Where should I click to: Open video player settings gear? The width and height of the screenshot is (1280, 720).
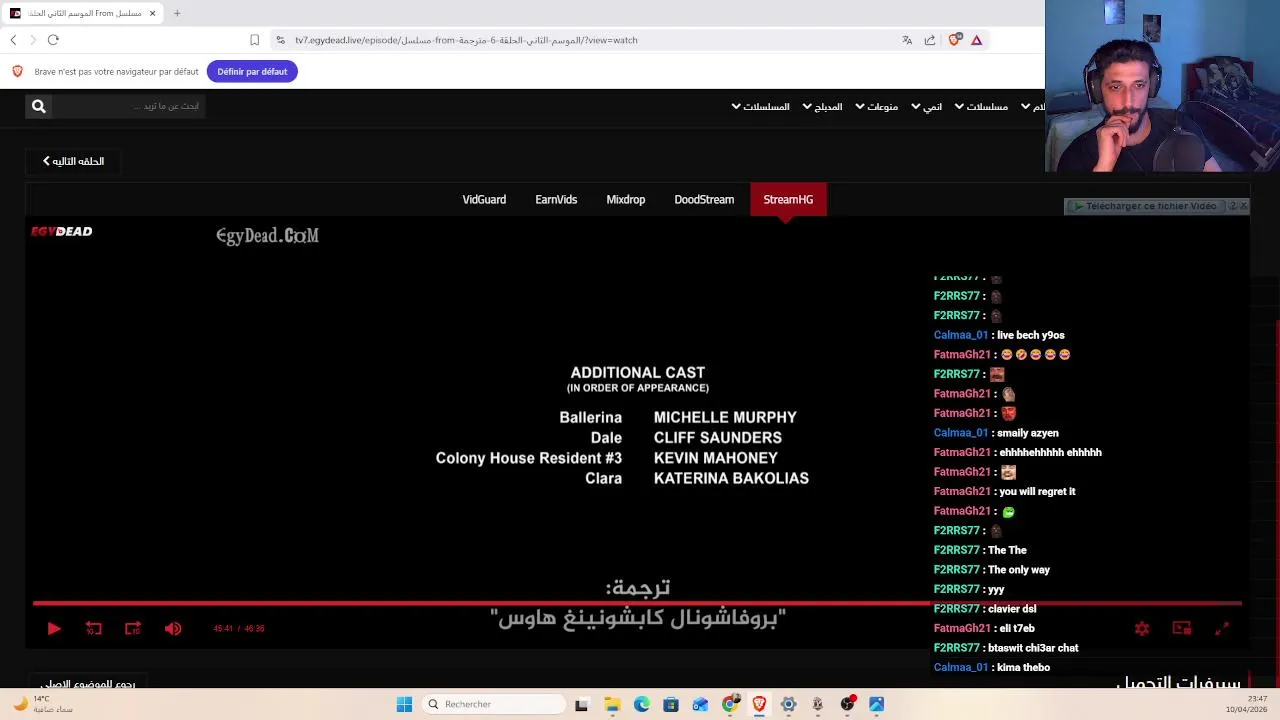(x=1142, y=628)
